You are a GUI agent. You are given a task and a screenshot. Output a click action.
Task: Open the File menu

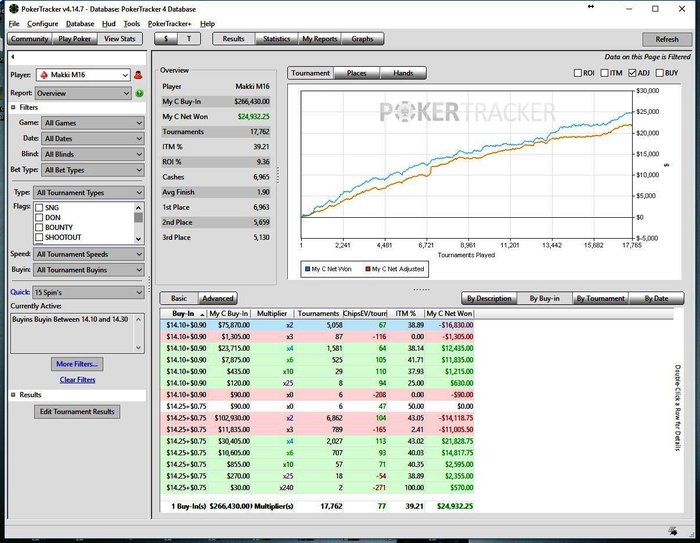pyautogui.click(x=14, y=24)
